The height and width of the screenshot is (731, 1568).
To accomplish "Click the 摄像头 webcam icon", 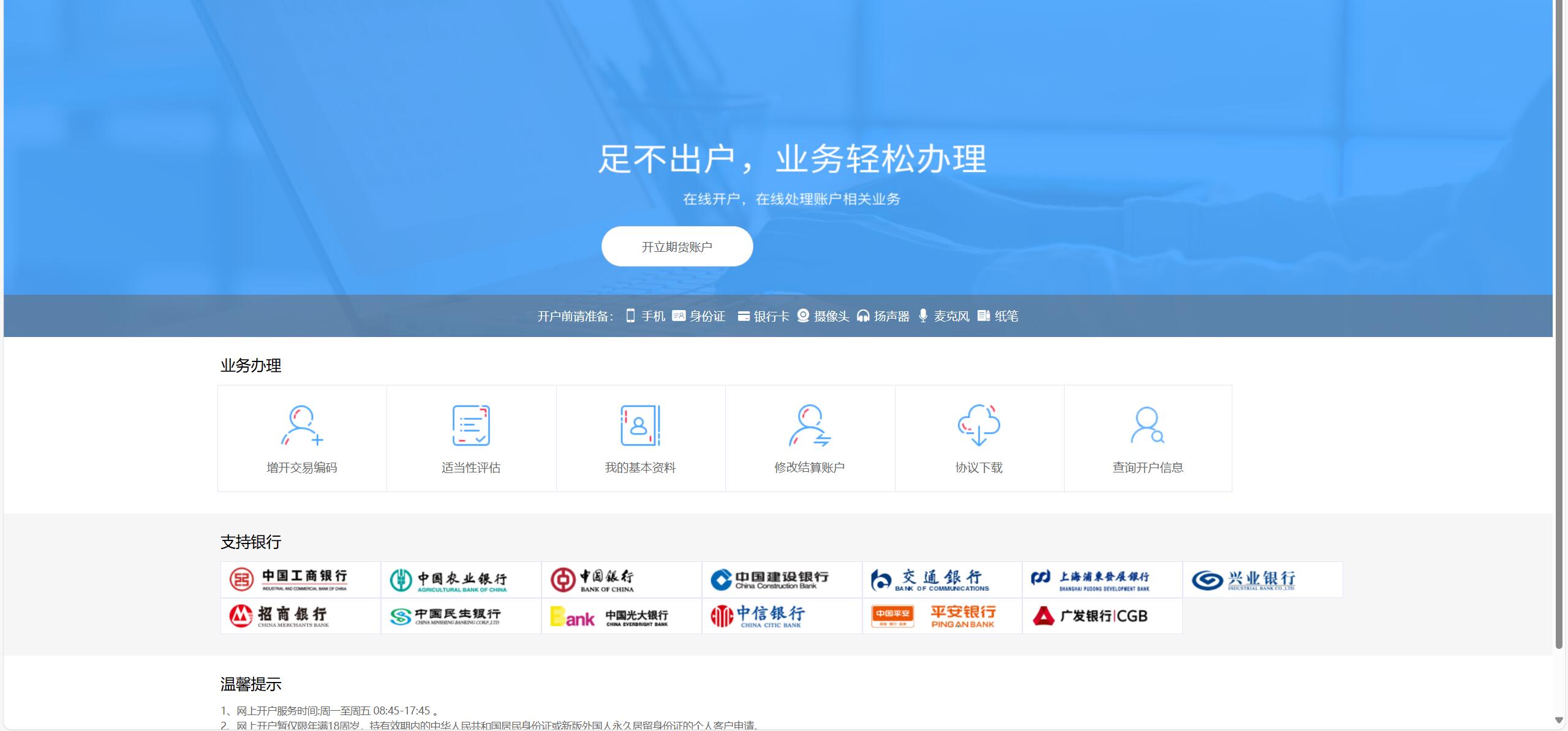I will [803, 316].
